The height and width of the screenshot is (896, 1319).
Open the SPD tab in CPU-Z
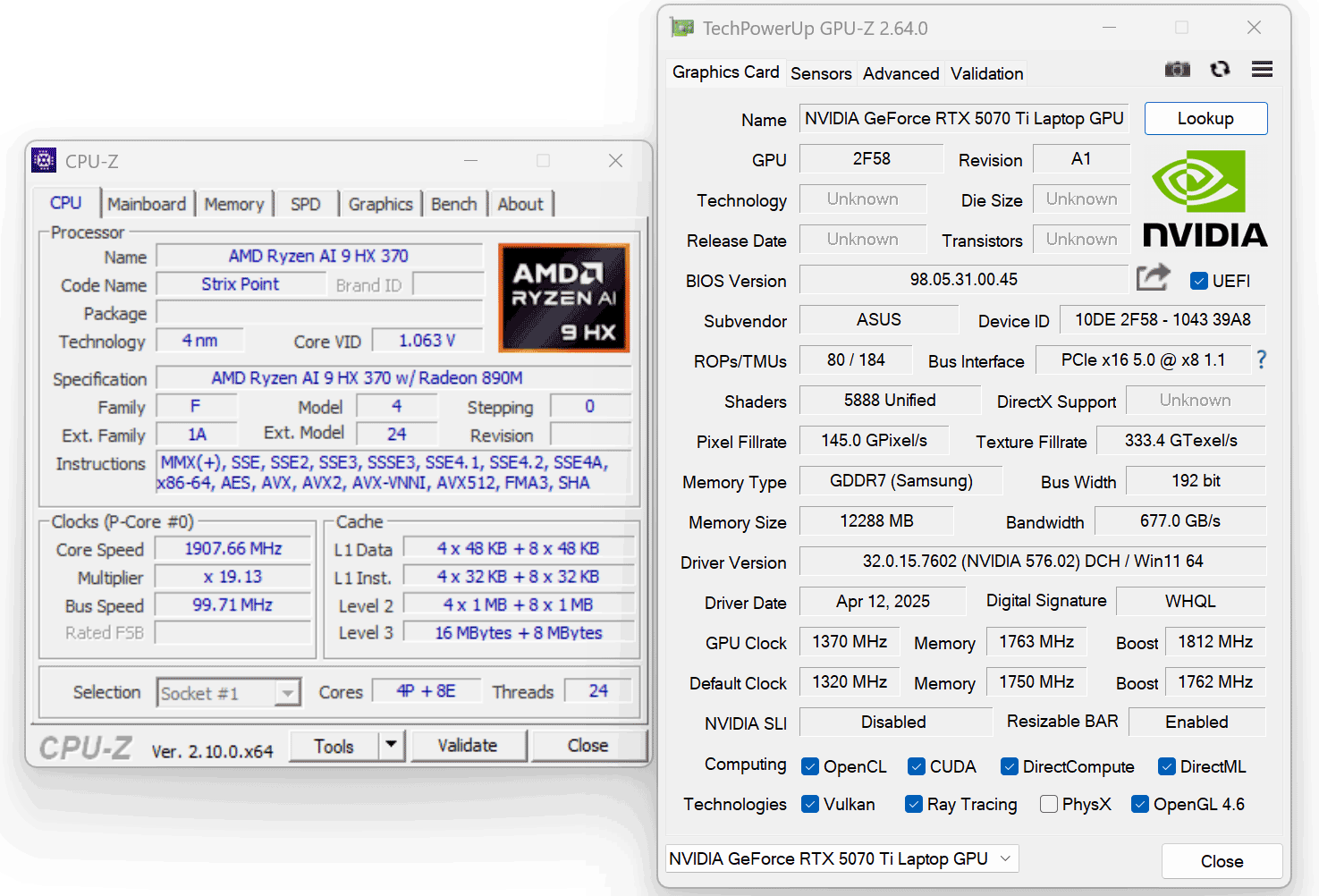coord(305,204)
